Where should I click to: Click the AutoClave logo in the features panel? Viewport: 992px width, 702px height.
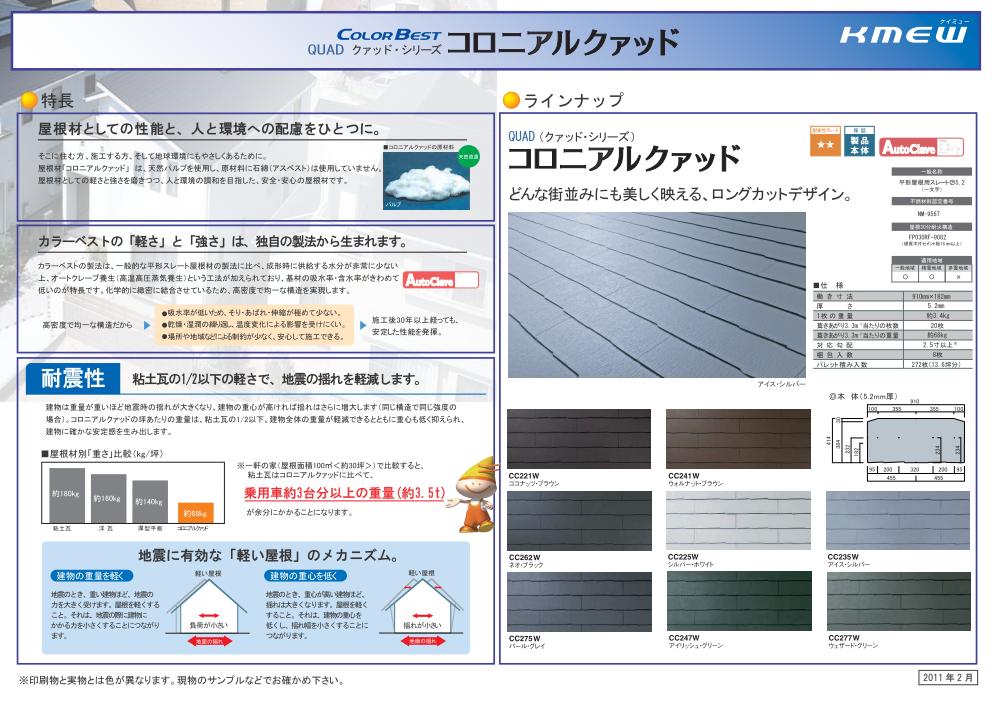440,281
